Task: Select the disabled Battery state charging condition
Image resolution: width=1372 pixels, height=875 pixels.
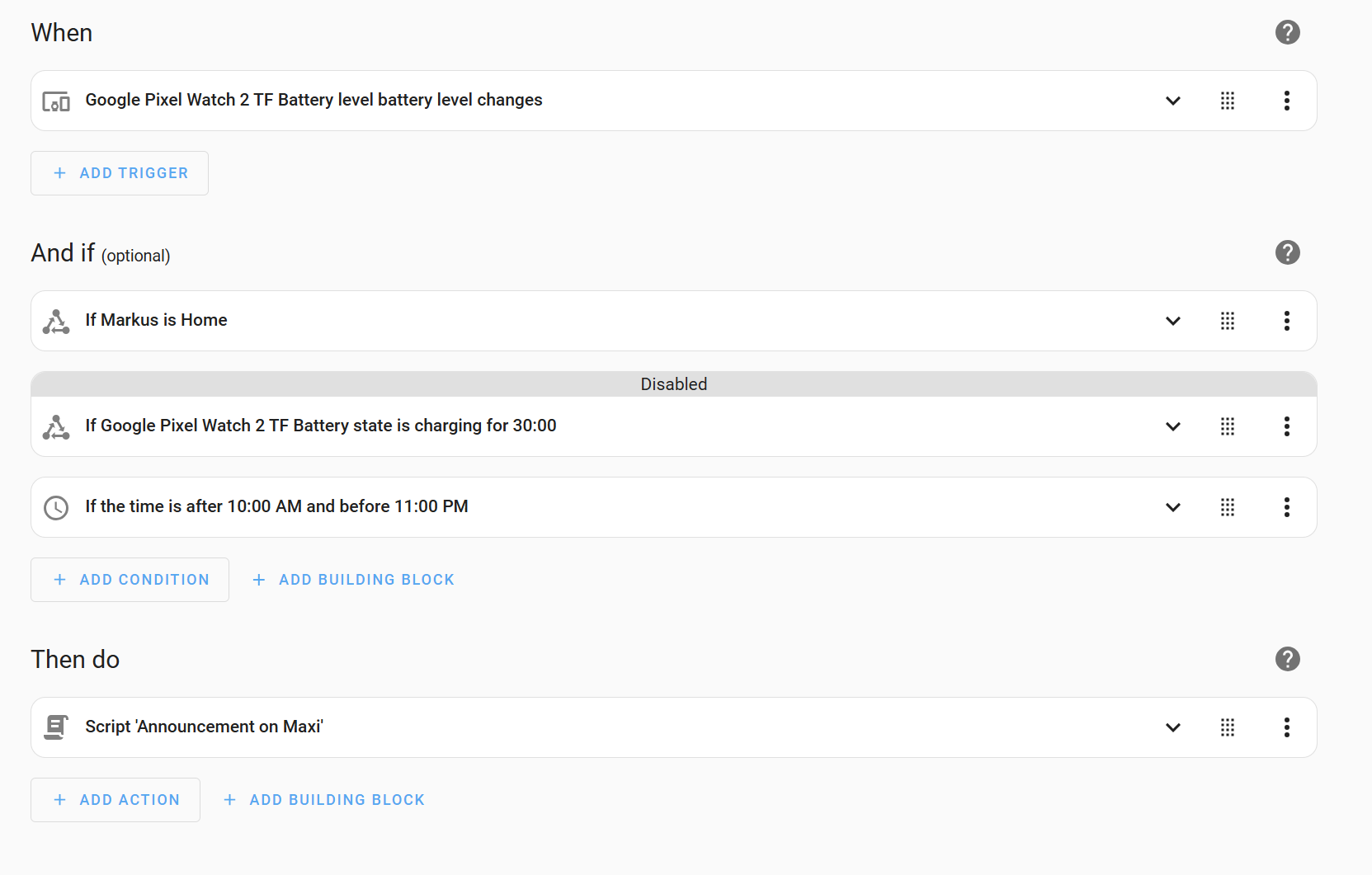Action: click(321, 426)
